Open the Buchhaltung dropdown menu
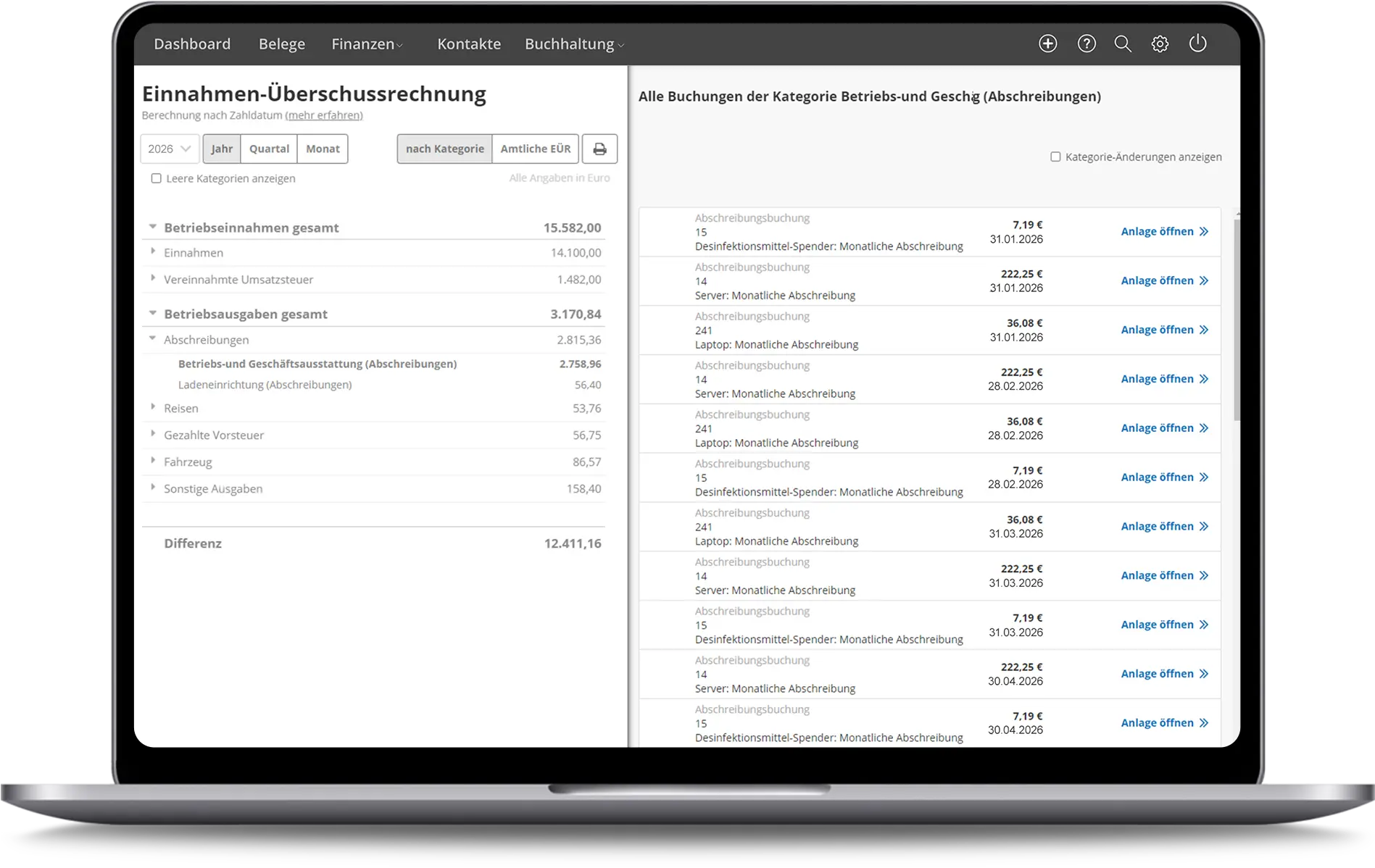Image resolution: width=1375 pixels, height=868 pixels. (574, 43)
